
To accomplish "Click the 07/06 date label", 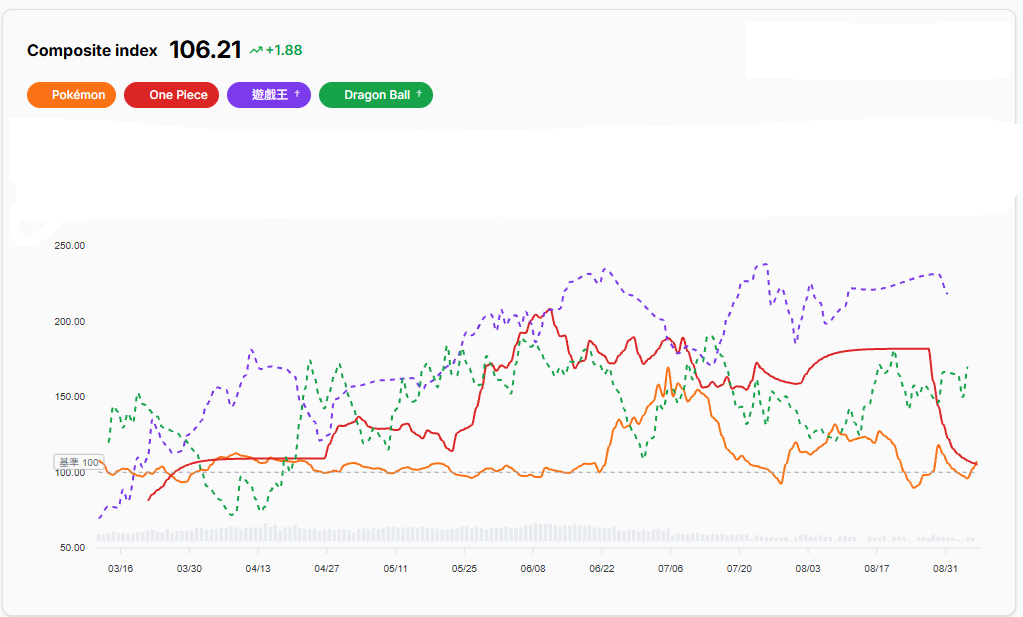I will (671, 569).
